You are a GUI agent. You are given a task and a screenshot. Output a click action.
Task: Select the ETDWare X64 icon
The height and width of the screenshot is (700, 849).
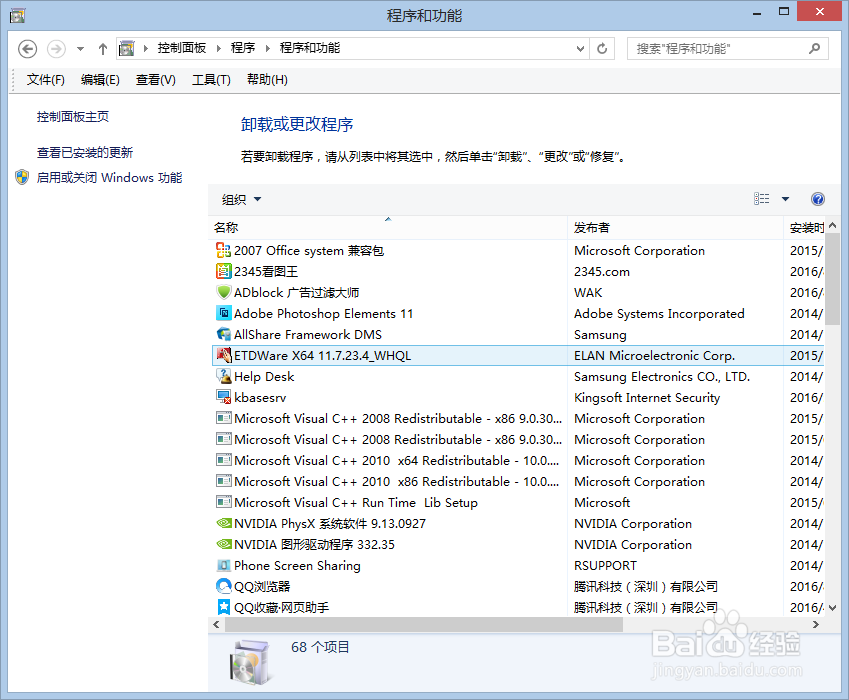pos(224,355)
